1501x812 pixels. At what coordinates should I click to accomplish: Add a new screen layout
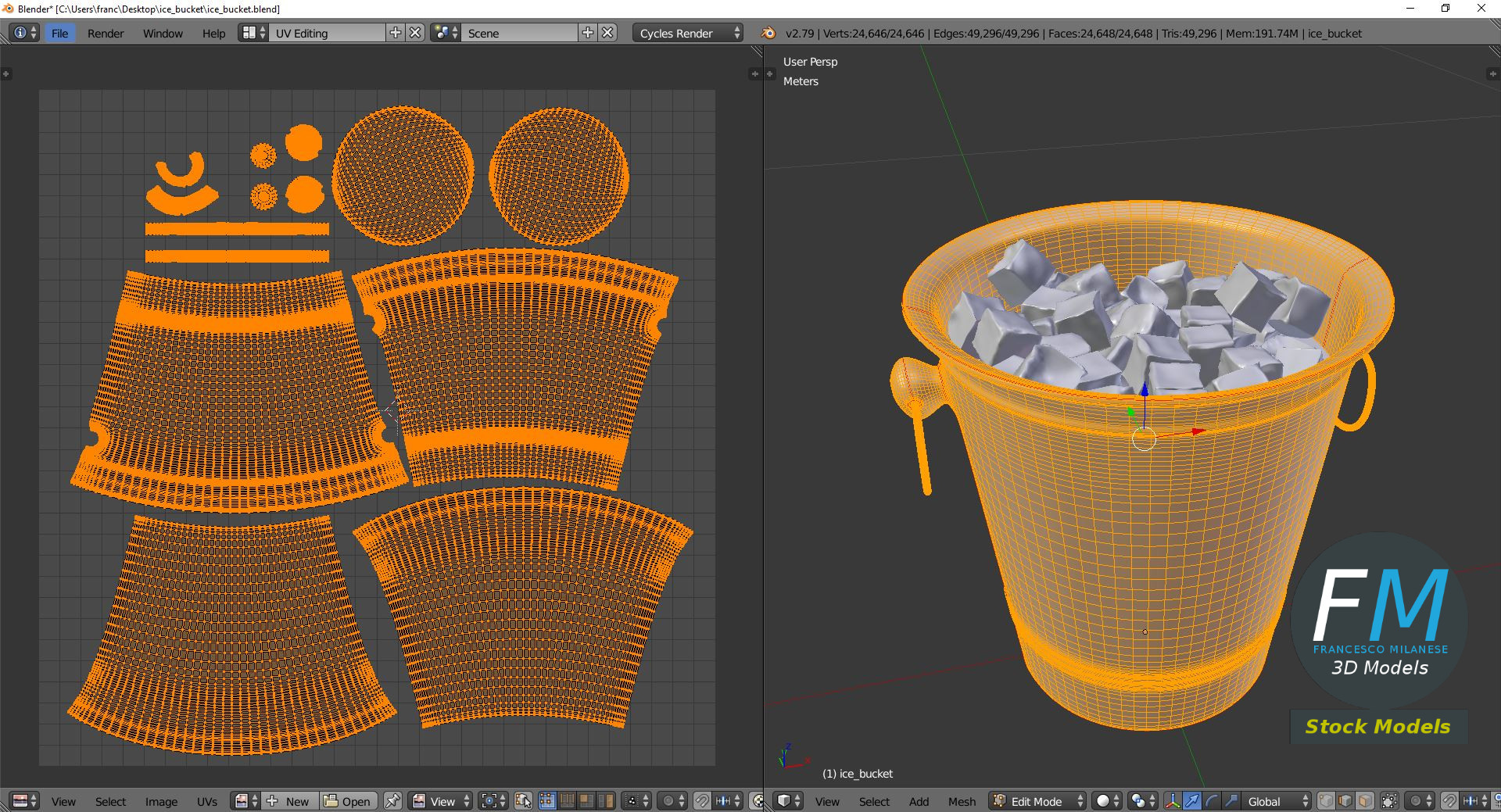(396, 33)
